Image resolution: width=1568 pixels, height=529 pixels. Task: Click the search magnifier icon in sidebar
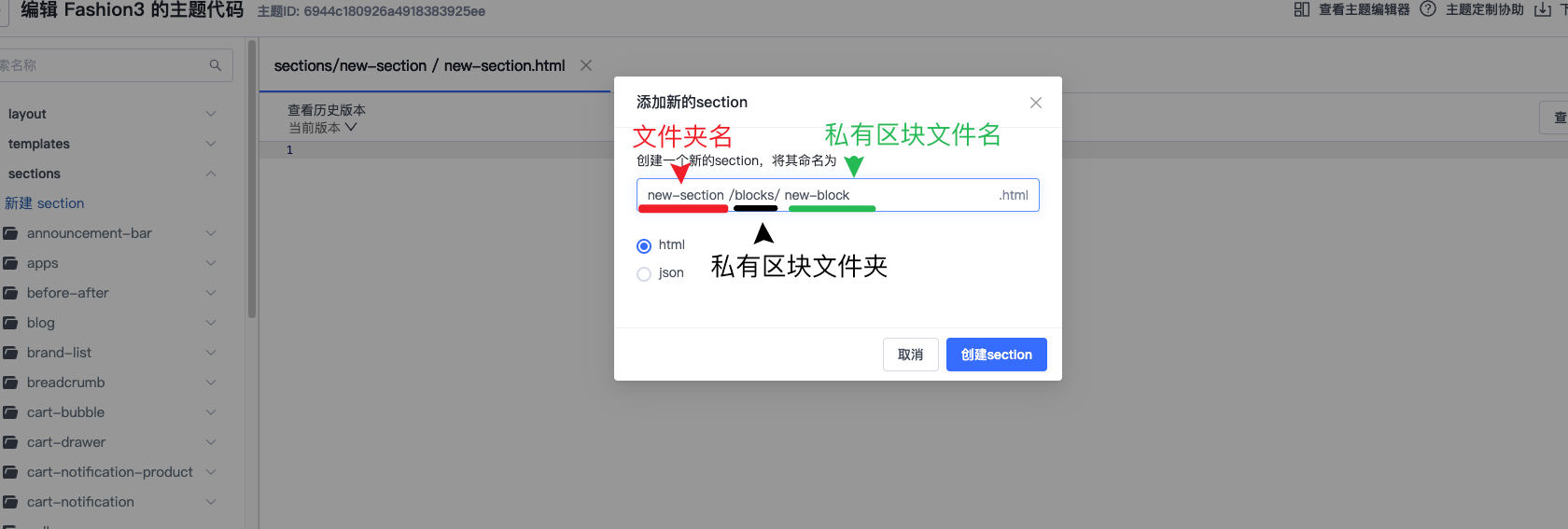[216, 65]
